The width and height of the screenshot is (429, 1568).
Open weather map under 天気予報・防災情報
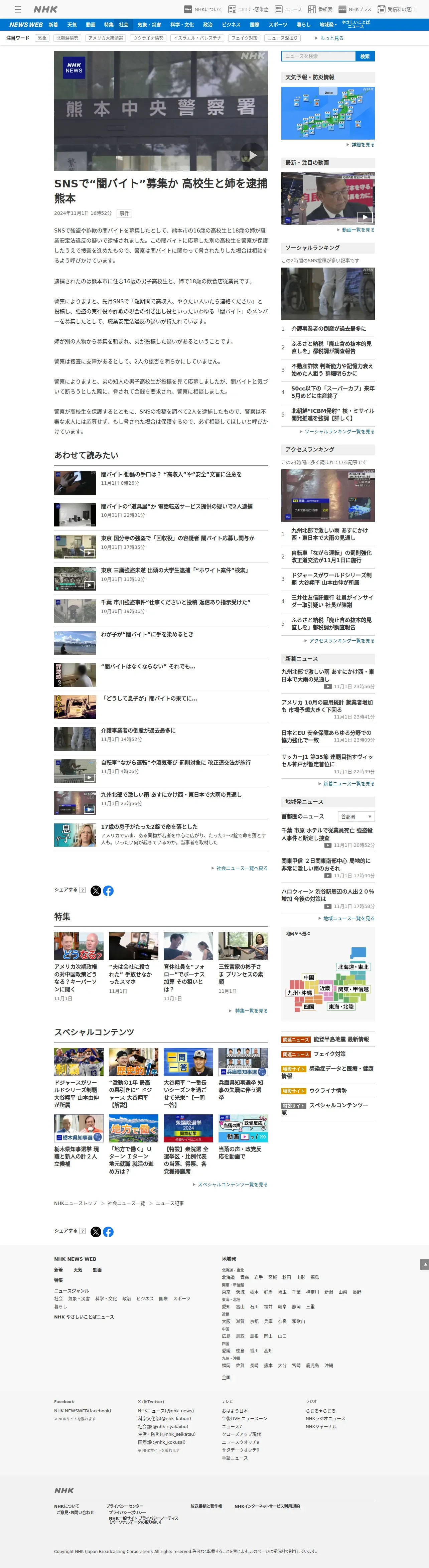(x=328, y=113)
